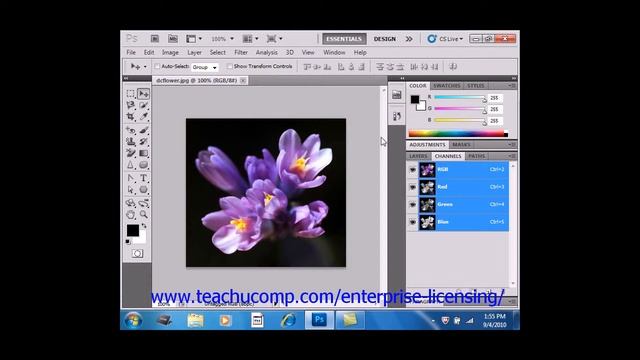The image size is (640, 360).
Task: Select the Hand tool
Action: (x=131, y=214)
